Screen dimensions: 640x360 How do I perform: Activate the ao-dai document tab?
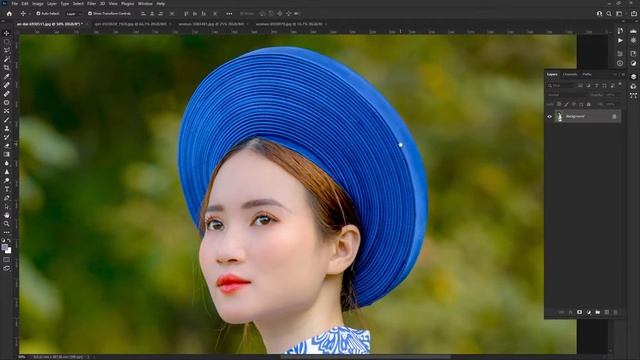(x=50, y=24)
